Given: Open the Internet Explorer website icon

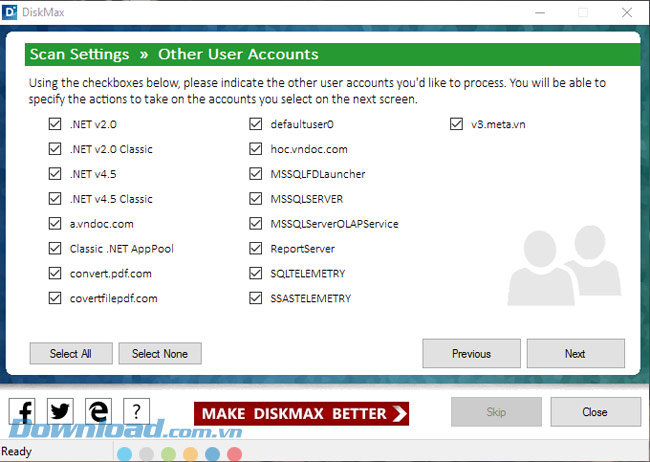Looking at the screenshot, I should [x=98, y=411].
